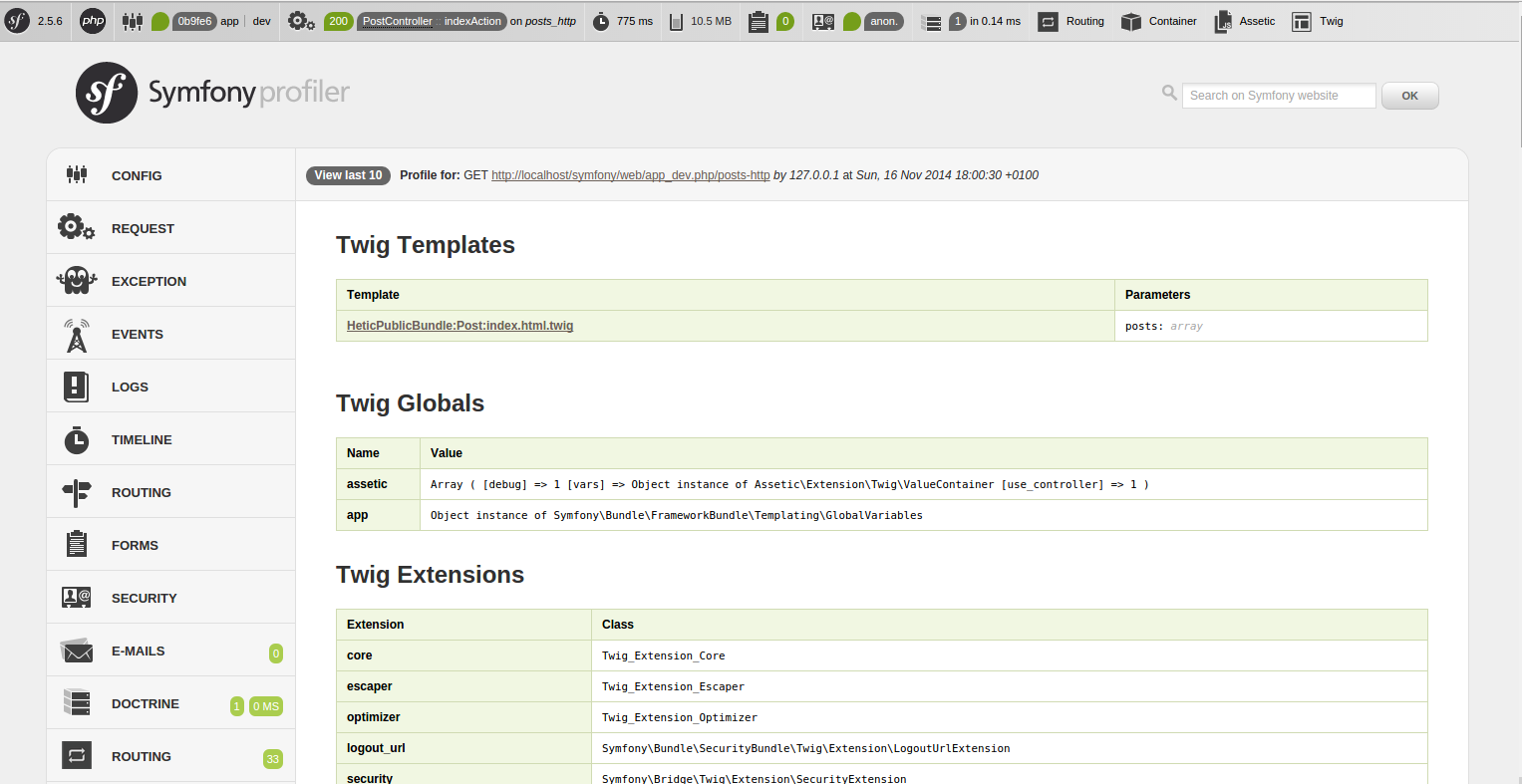Open the TIMELINE panel
Image resolution: width=1522 pixels, height=784 pixels.
click(x=170, y=439)
